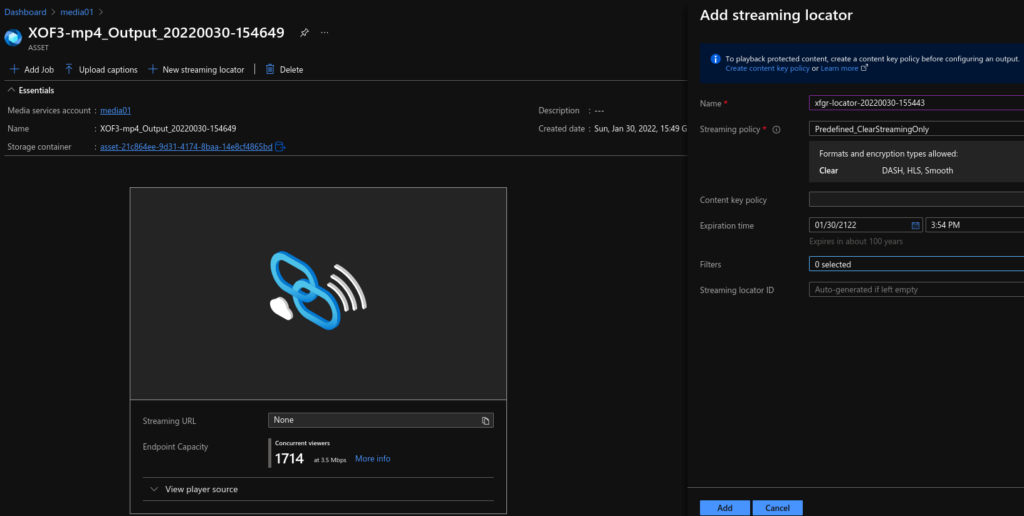Select Add Job in toolbar

point(31,69)
